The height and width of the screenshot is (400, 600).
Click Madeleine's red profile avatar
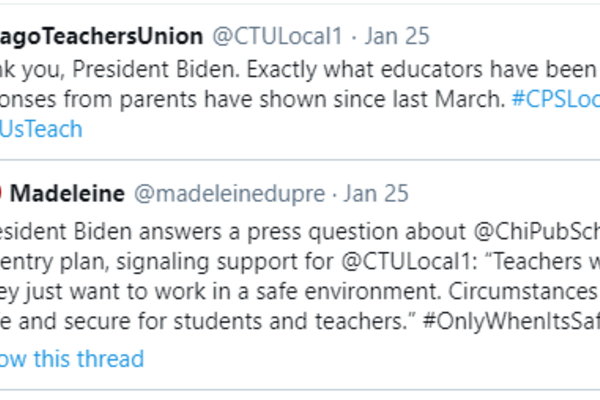3,192
